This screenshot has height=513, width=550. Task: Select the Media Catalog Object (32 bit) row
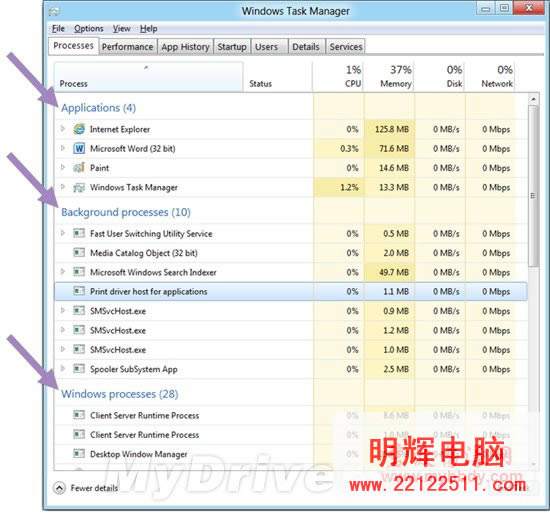(x=291, y=252)
